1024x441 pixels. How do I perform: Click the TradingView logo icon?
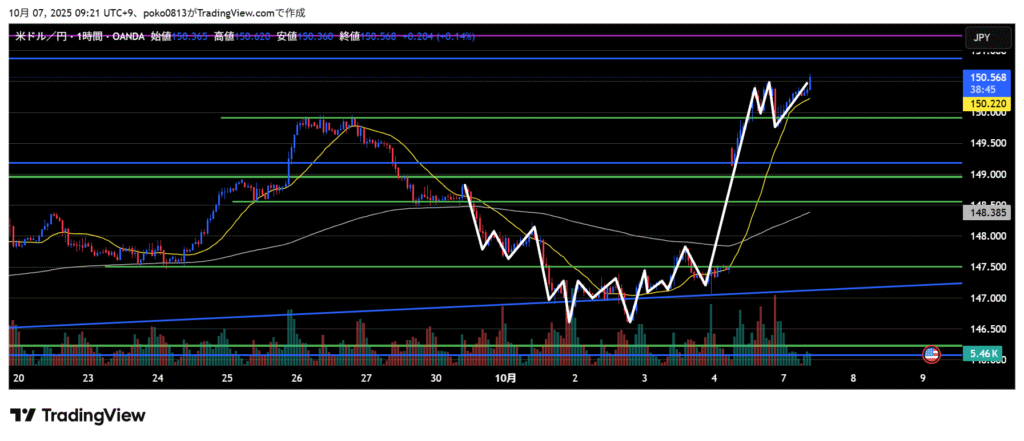click(x=24, y=415)
